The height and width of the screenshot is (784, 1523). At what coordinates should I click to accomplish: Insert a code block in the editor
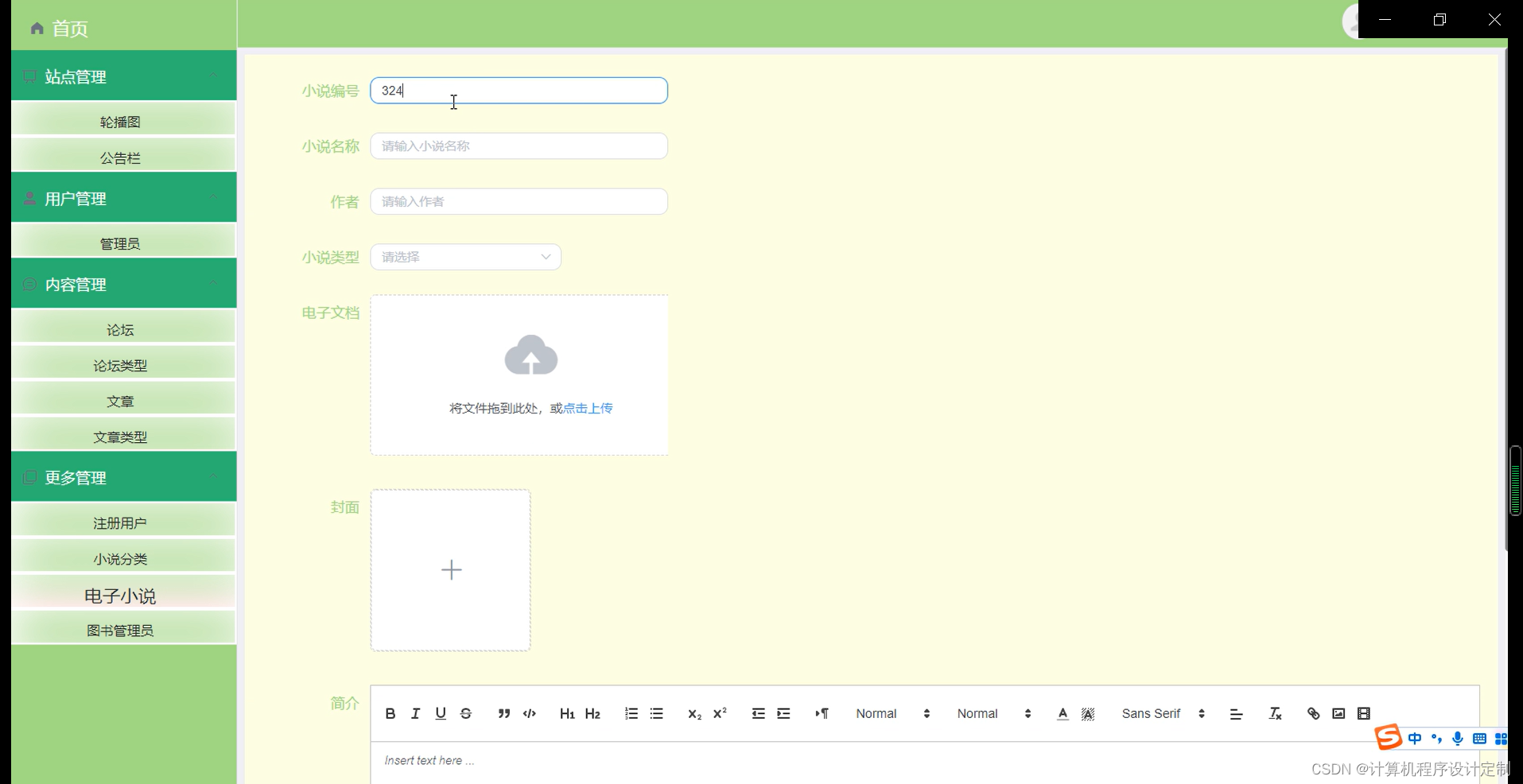pyautogui.click(x=530, y=713)
